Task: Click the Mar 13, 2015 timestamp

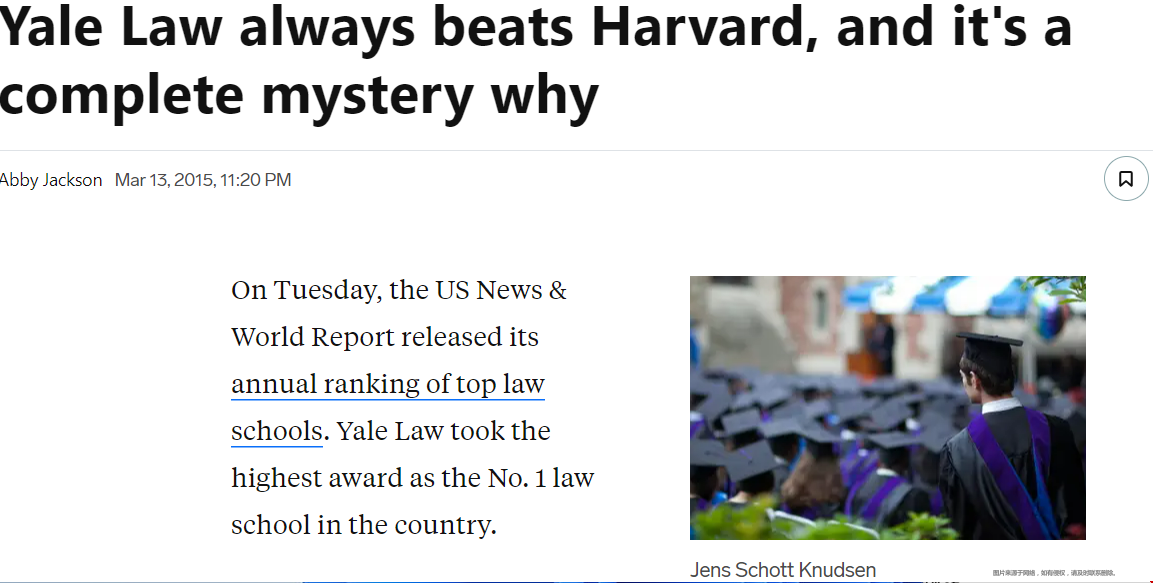Action: [203, 180]
